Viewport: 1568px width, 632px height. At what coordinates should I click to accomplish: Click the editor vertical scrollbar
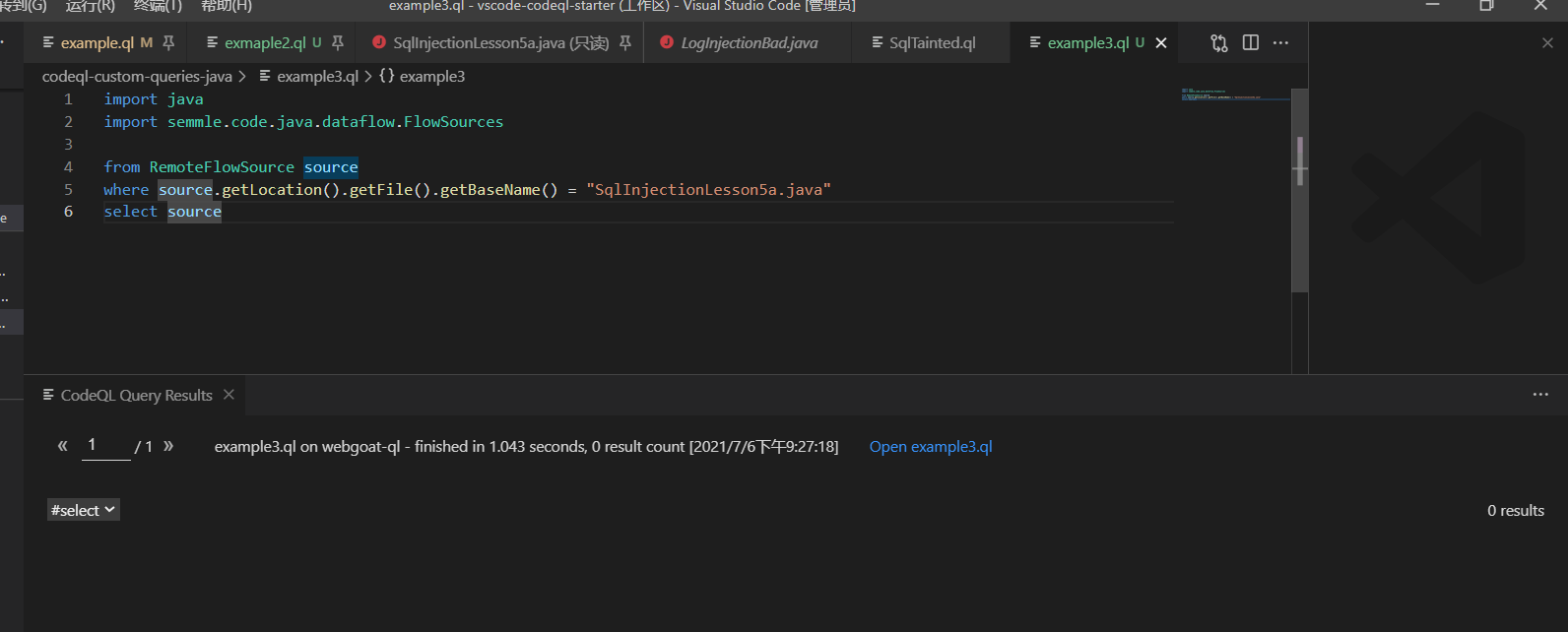coord(1300,191)
